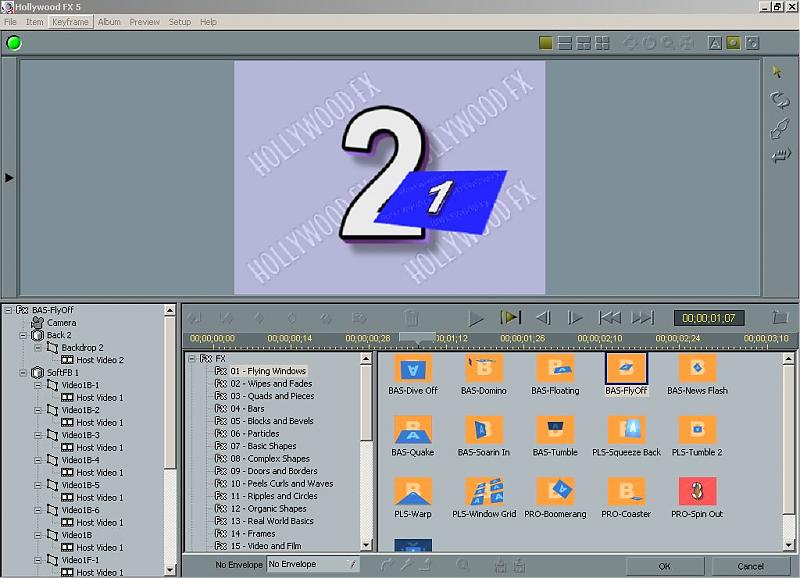Collapse the Video1B-3 tree node

pyautogui.click(x=38, y=435)
